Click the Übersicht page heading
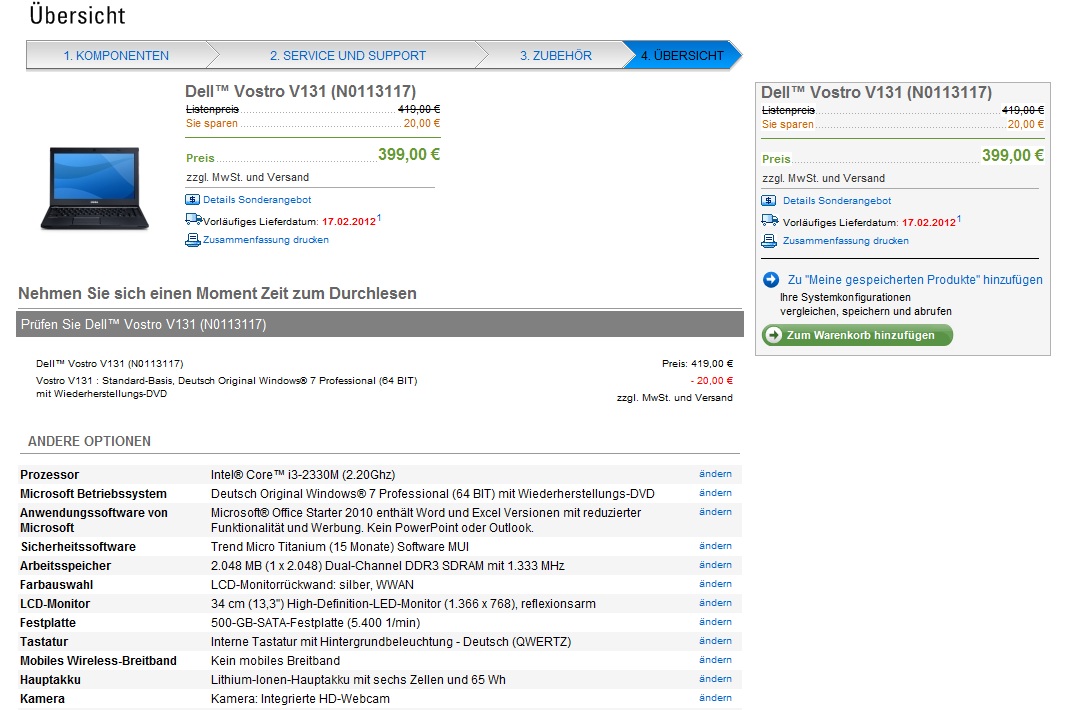This screenshot has height=710, width=1072. (x=77, y=15)
